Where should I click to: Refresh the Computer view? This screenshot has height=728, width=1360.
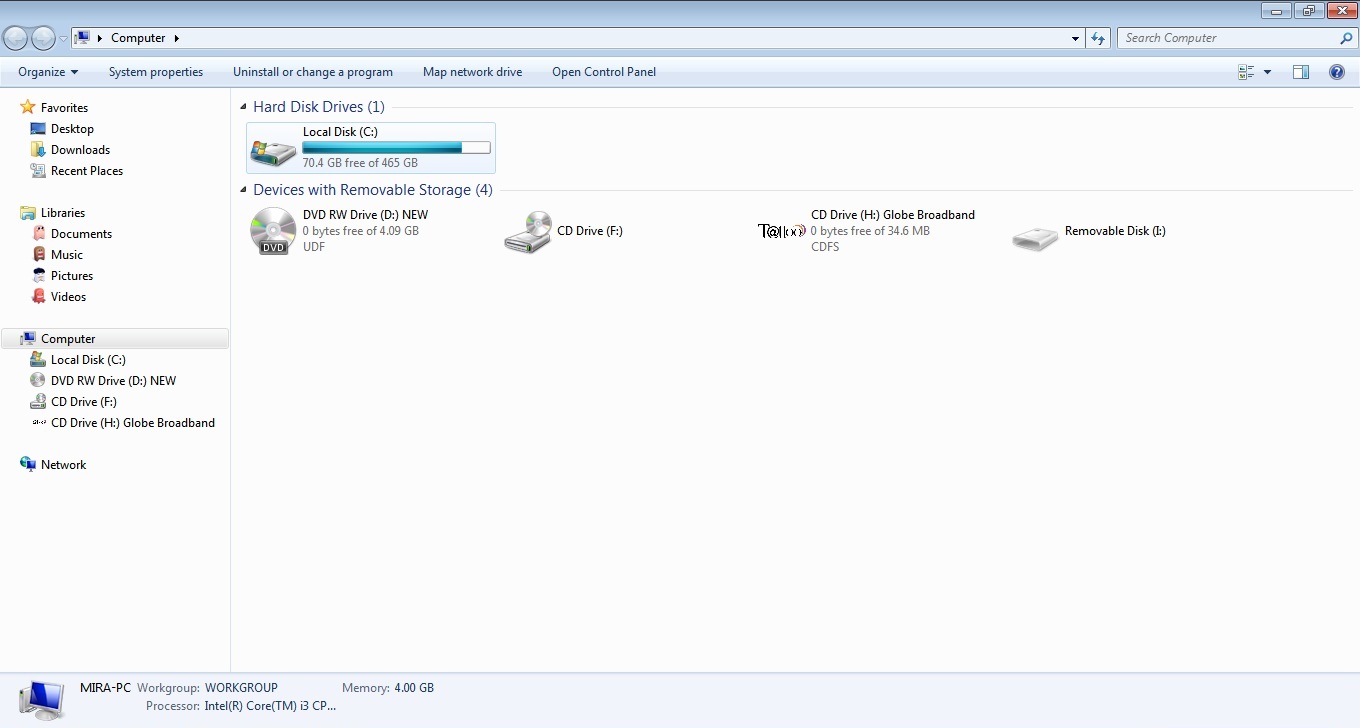pos(1098,38)
